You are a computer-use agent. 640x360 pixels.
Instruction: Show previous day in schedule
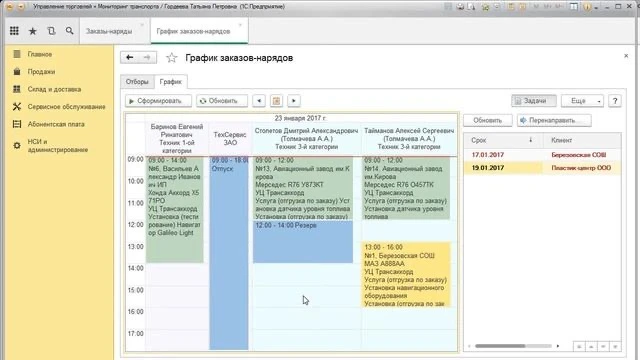(259, 101)
